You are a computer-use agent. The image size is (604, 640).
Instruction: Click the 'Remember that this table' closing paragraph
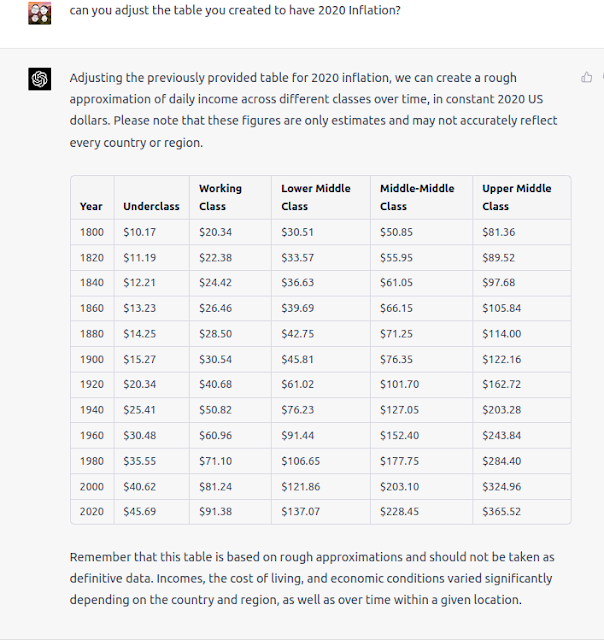[x=311, y=578]
